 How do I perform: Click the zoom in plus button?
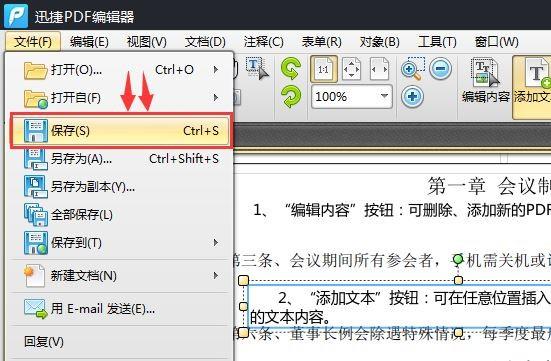click(412, 97)
